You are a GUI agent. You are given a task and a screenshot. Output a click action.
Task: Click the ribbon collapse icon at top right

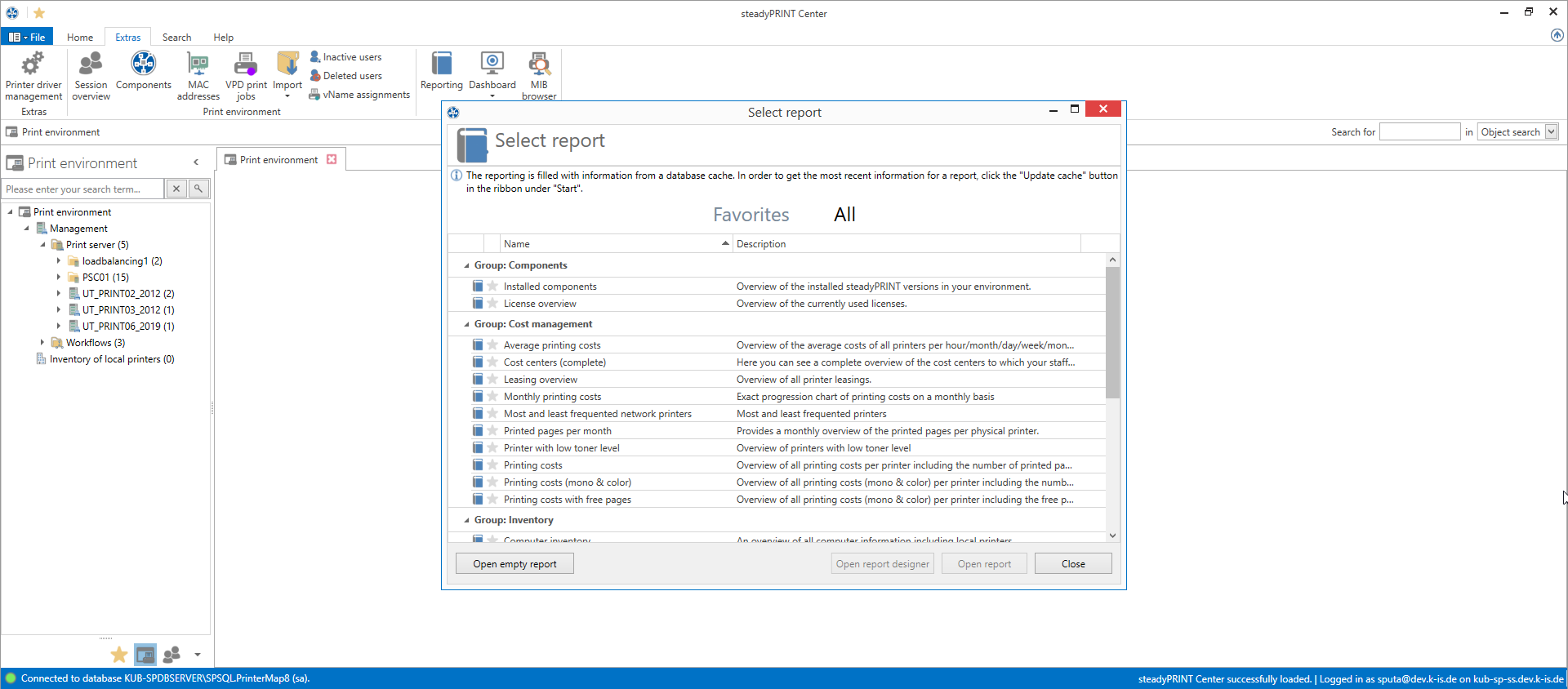click(1557, 35)
